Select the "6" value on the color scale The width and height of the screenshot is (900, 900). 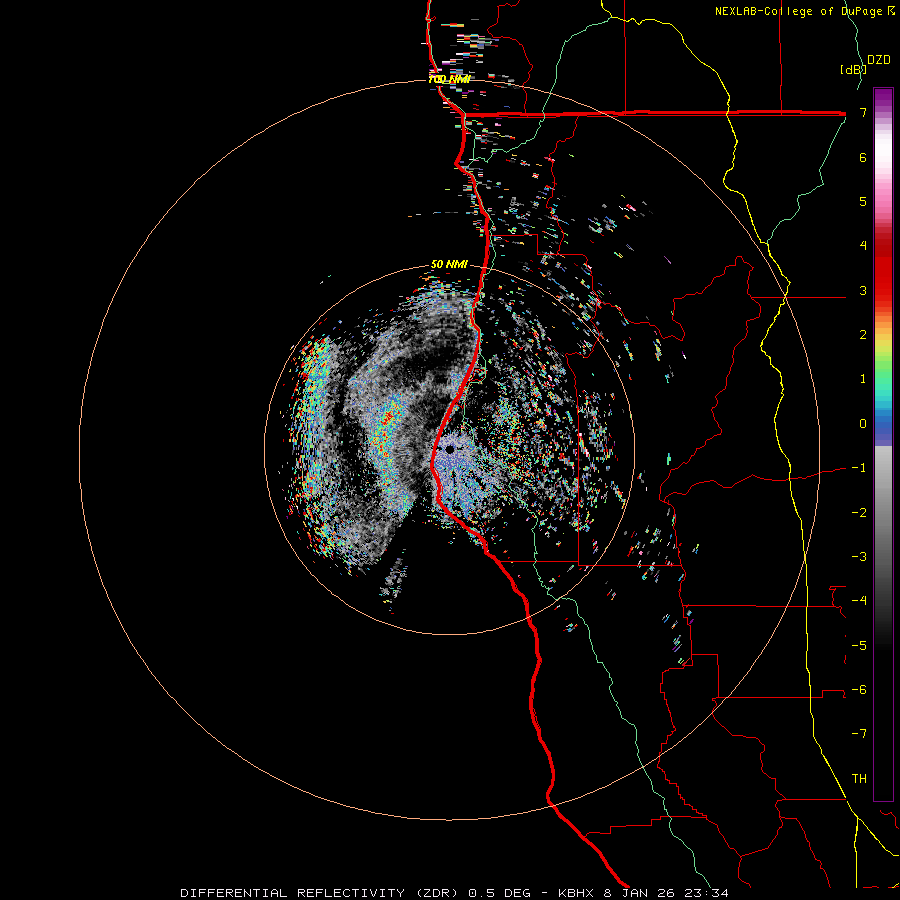pyautogui.click(x=863, y=157)
